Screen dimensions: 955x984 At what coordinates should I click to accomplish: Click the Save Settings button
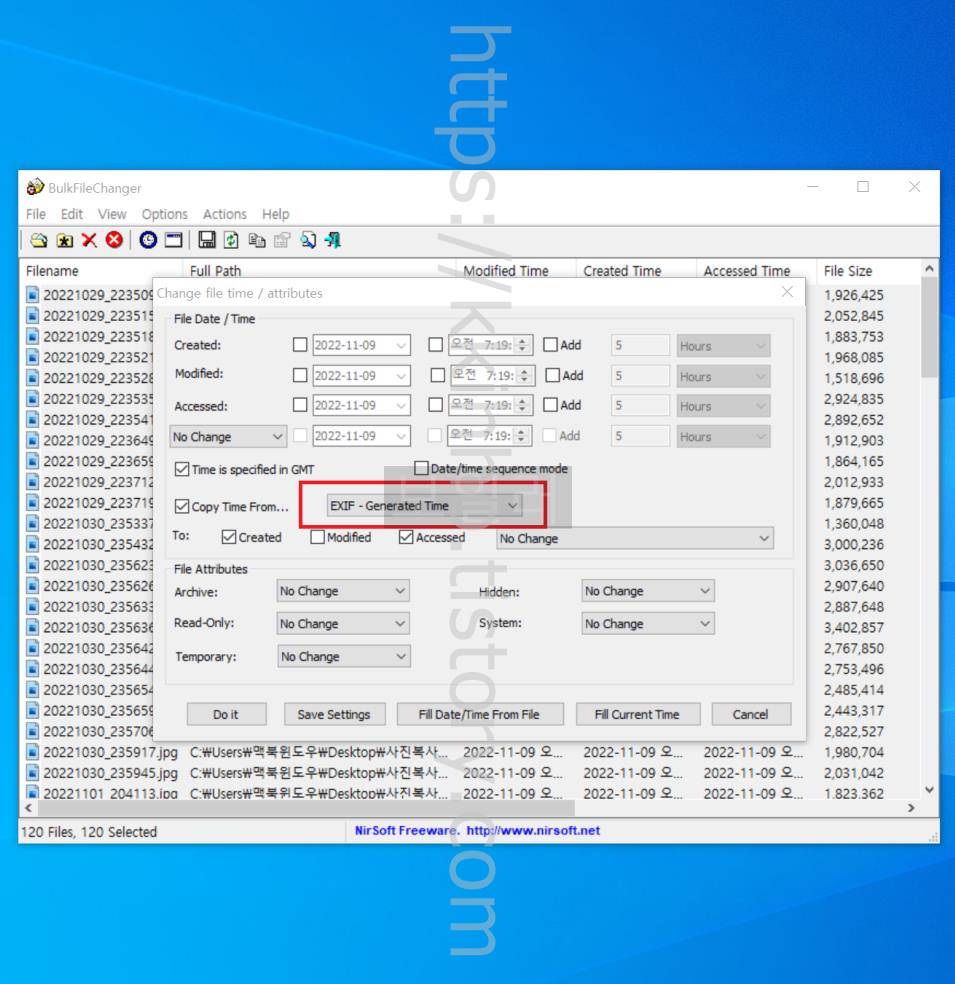(334, 714)
